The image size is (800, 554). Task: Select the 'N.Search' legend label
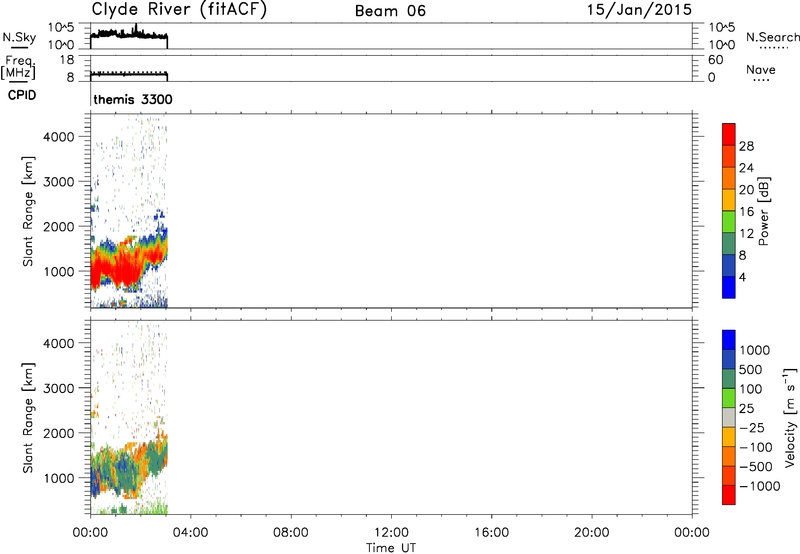coord(772,37)
